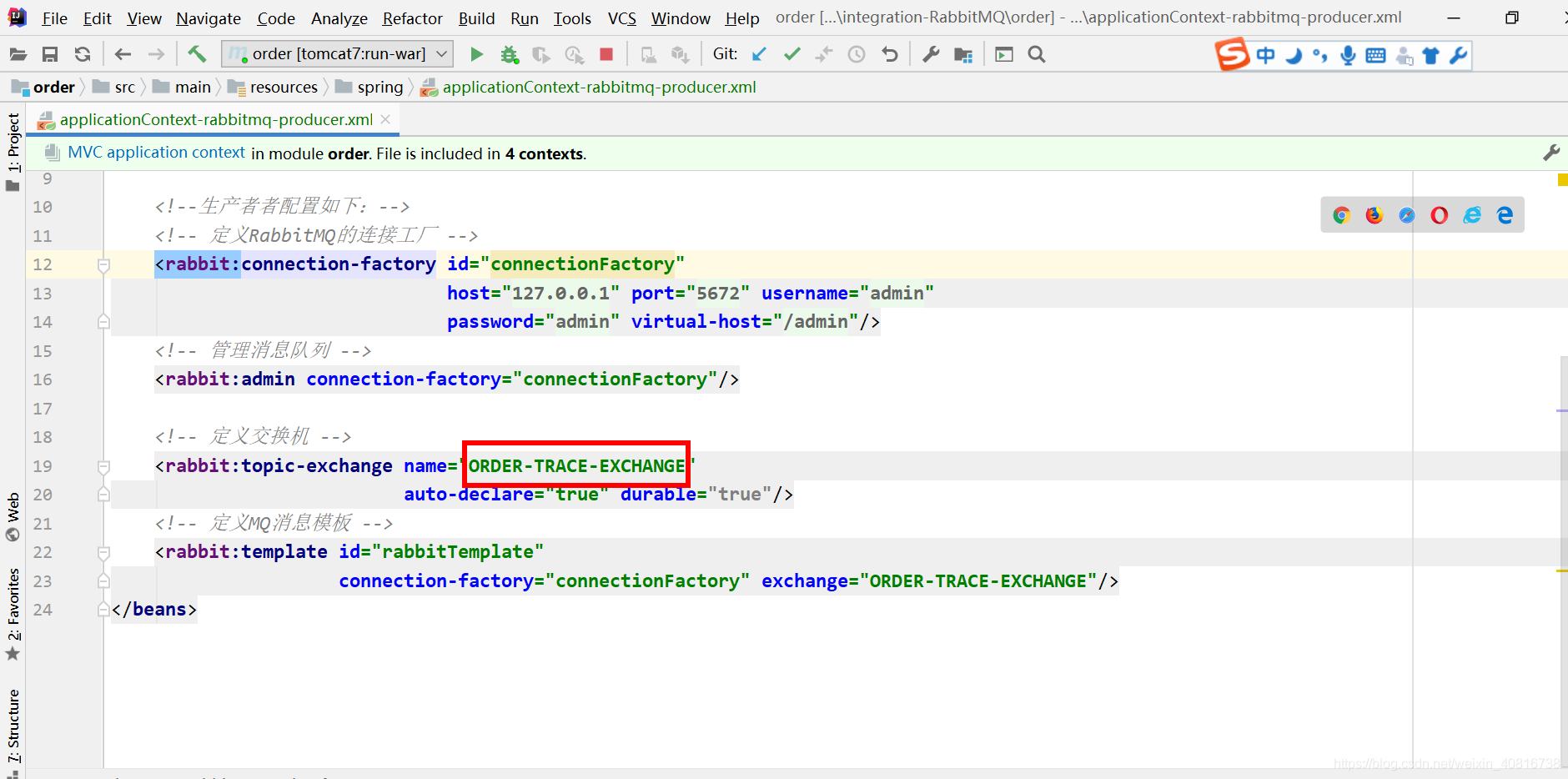Screen dimensions: 1568x779
Task: Click the Run Anything terminal icon
Action: point(1004,54)
